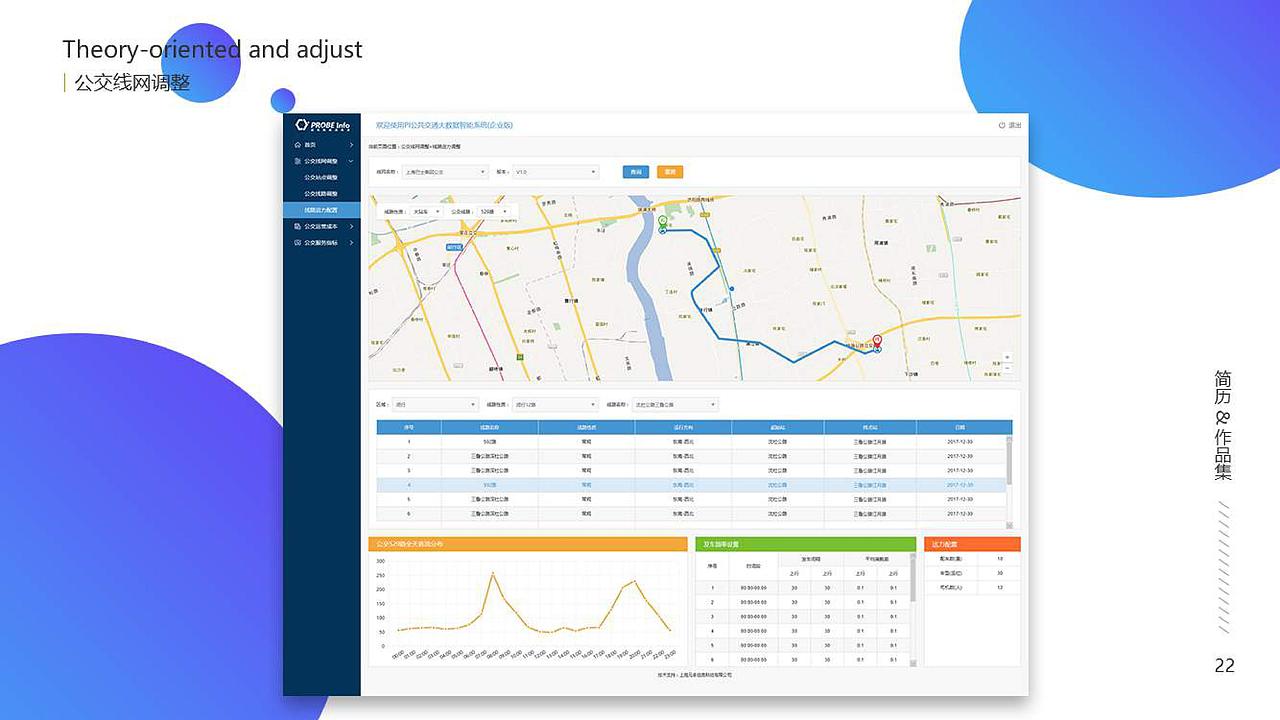Select row 5 in the 发车频率设置 table

click(802, 646)
